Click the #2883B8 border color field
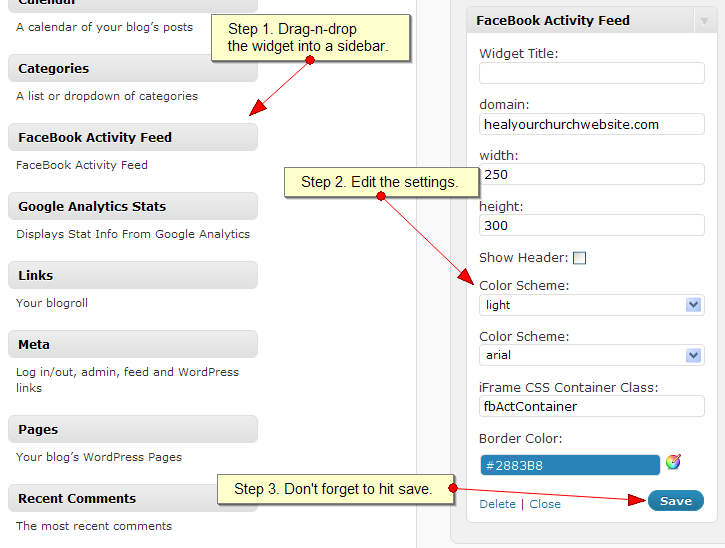This screenshot has height=548, width=725. (x=570, y=465)
